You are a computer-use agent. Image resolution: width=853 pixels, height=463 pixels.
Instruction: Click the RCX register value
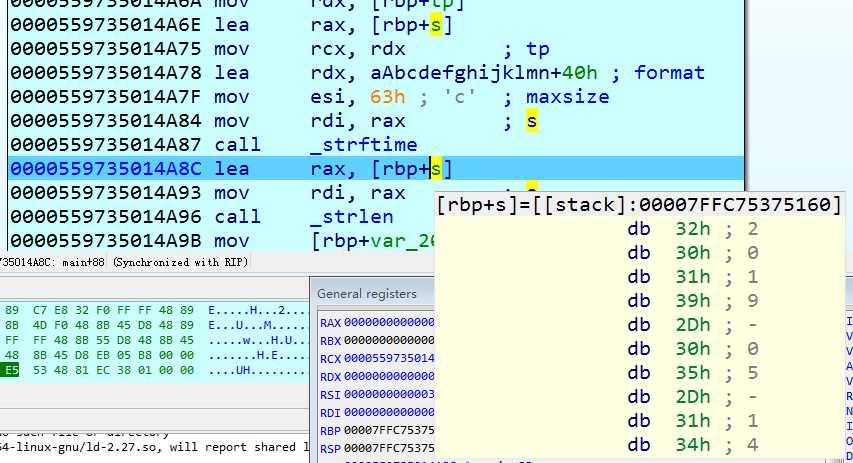click(x=389, y=359)
